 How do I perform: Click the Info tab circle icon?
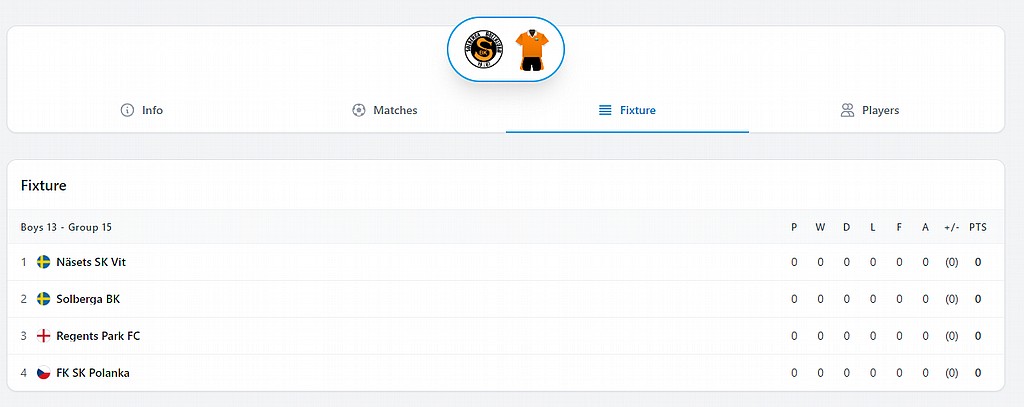click(x=127, y=110)
